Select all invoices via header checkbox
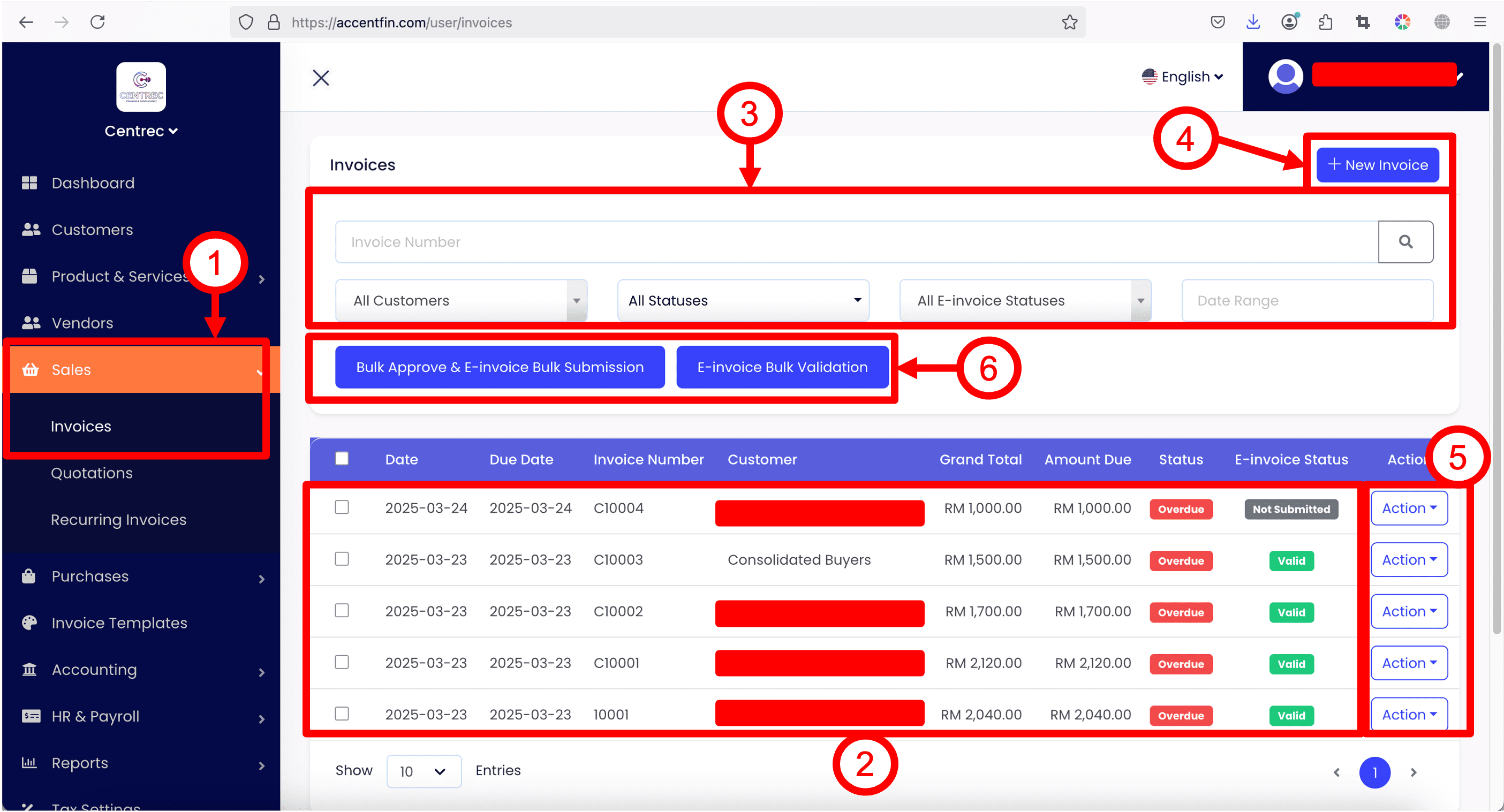Viewport: 1504px width, 812px height. tap(342, 459)
